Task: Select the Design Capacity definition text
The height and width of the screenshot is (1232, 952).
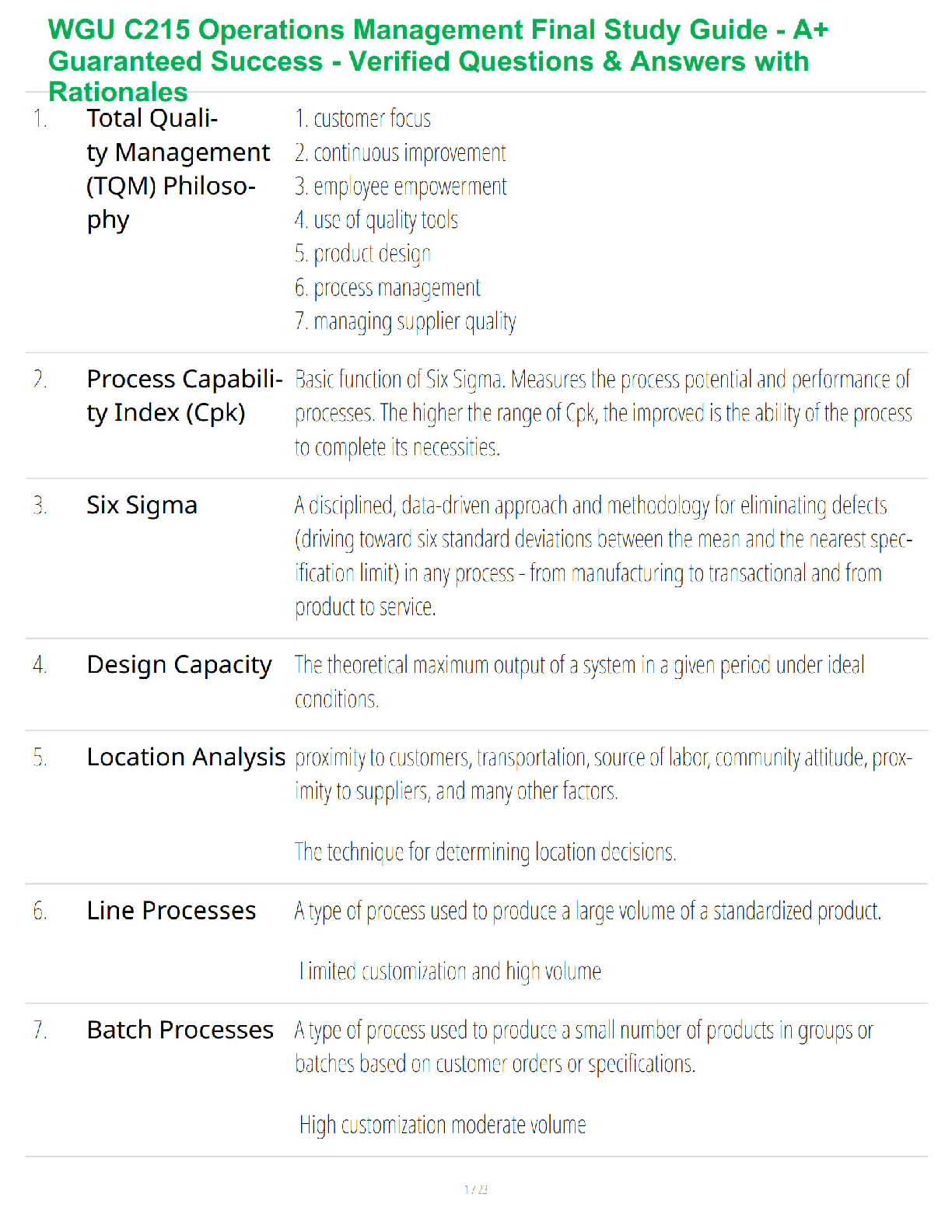Action: click(579, 682)
